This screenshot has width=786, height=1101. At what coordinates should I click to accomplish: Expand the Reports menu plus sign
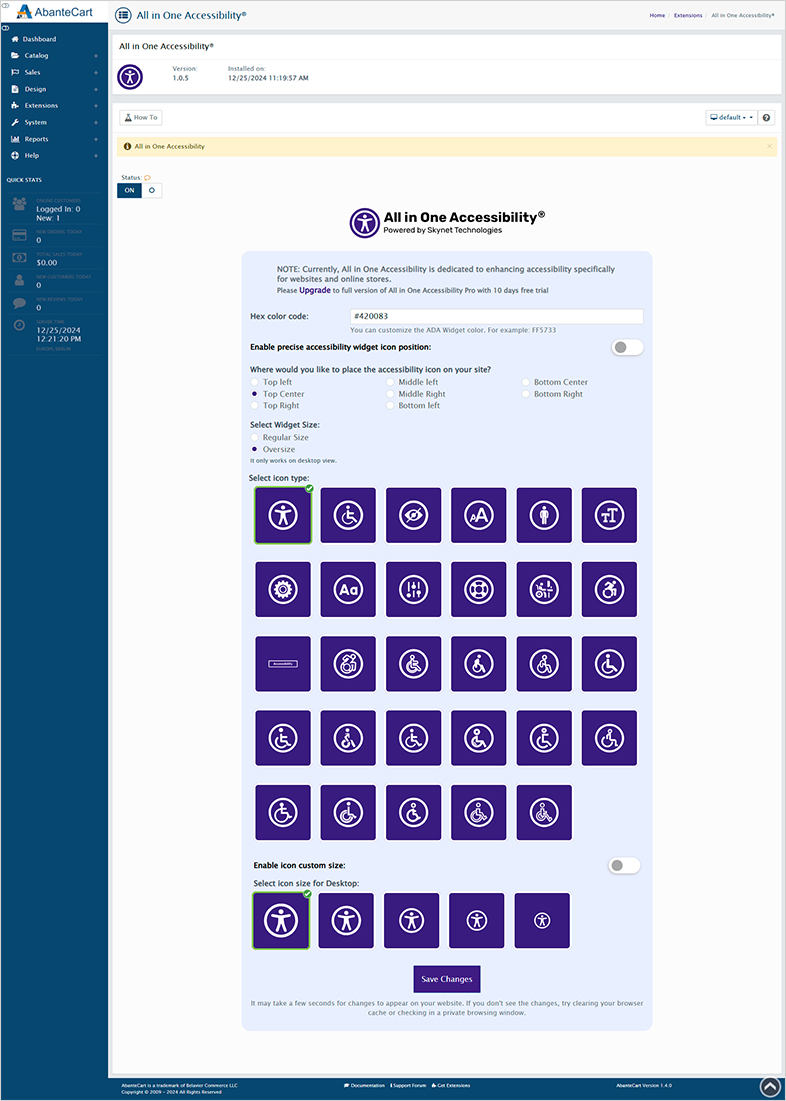click(x=96, y=139)
